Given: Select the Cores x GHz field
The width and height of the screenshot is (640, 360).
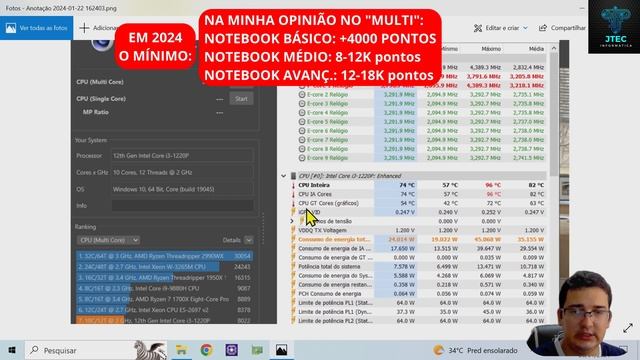Looking at the screenshot, I should [x=182, y=172].
